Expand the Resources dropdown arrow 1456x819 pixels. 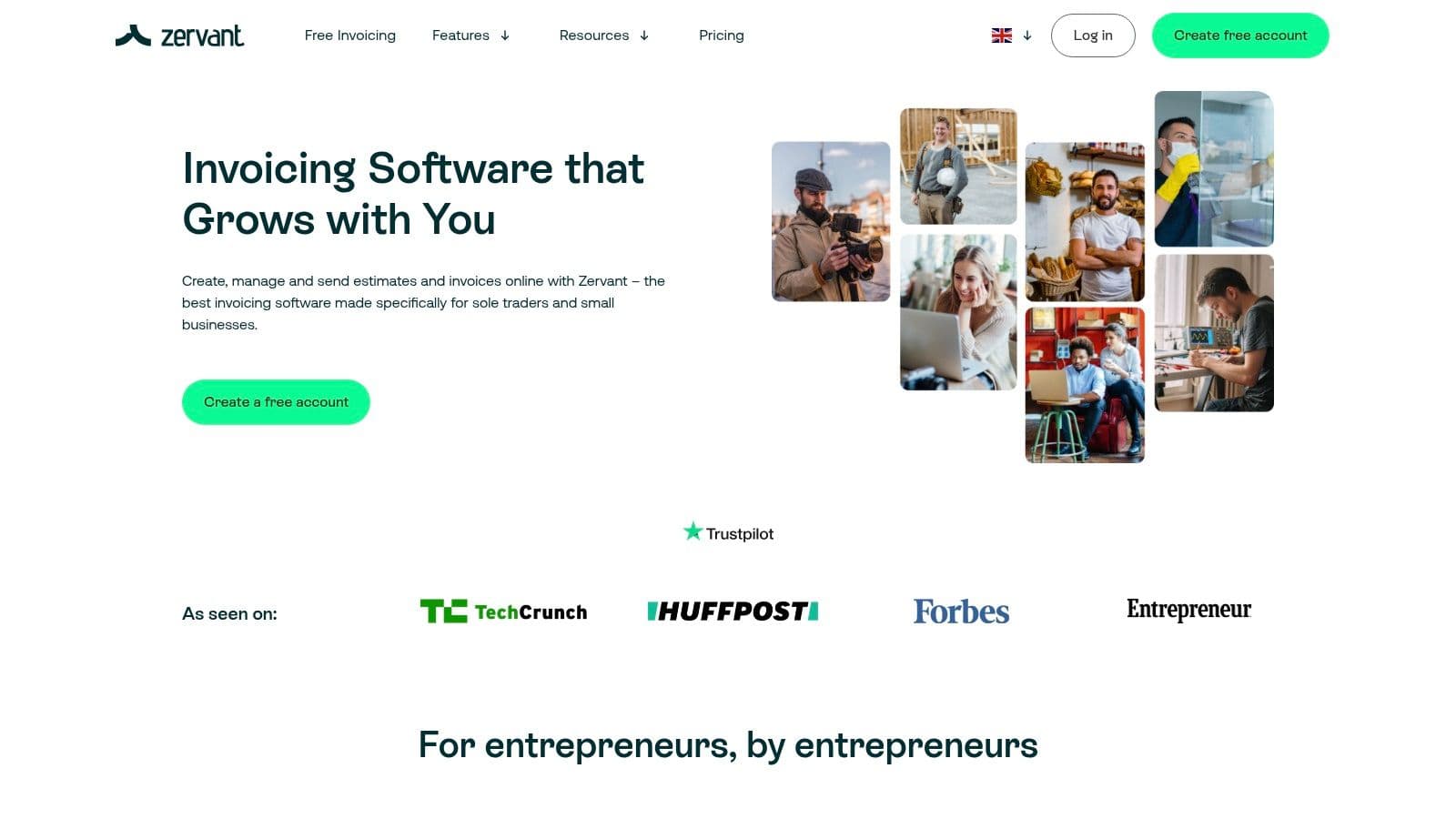[x=644, y=35]
